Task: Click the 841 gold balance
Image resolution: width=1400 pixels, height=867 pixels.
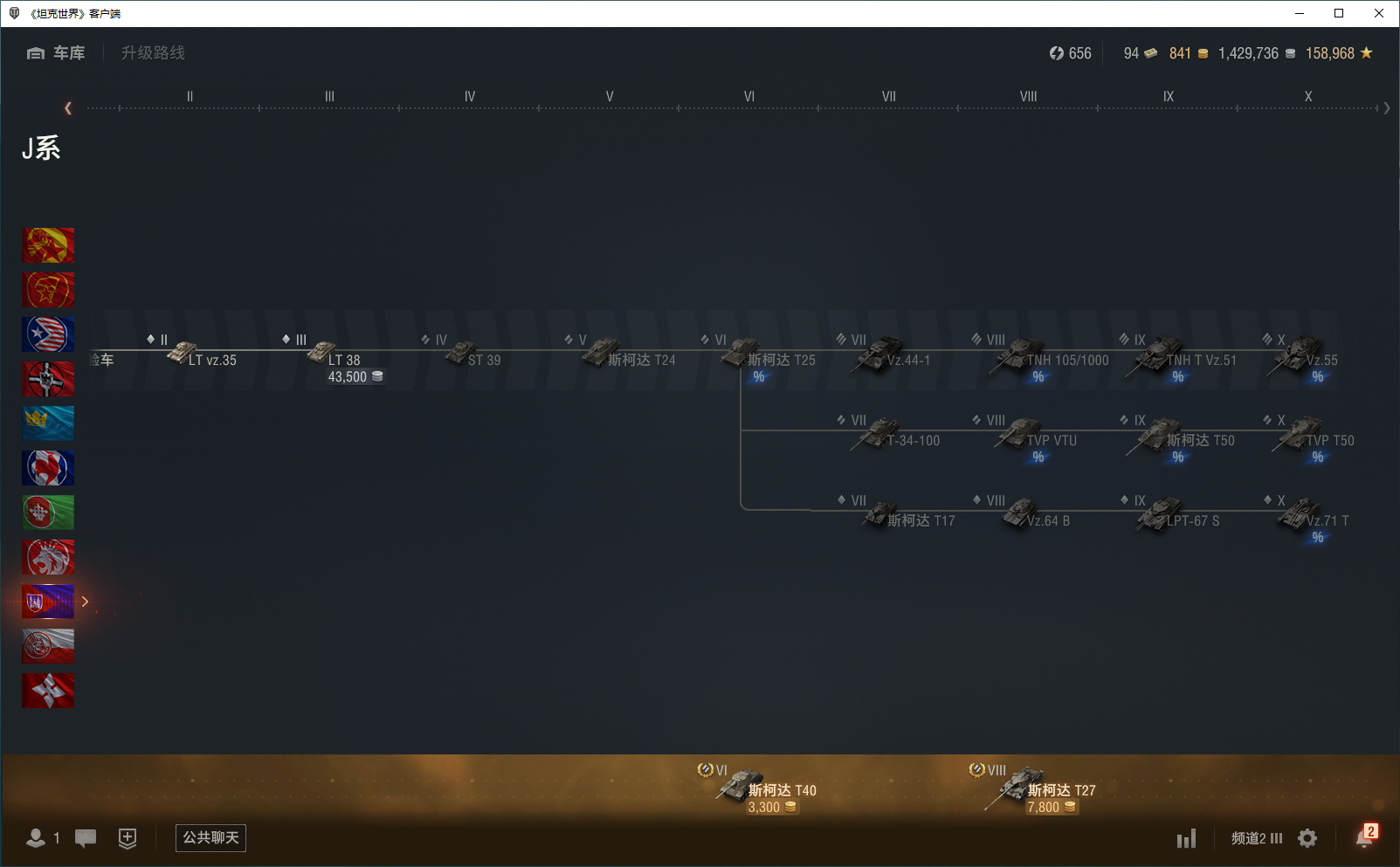Action: coord(1189,53)
